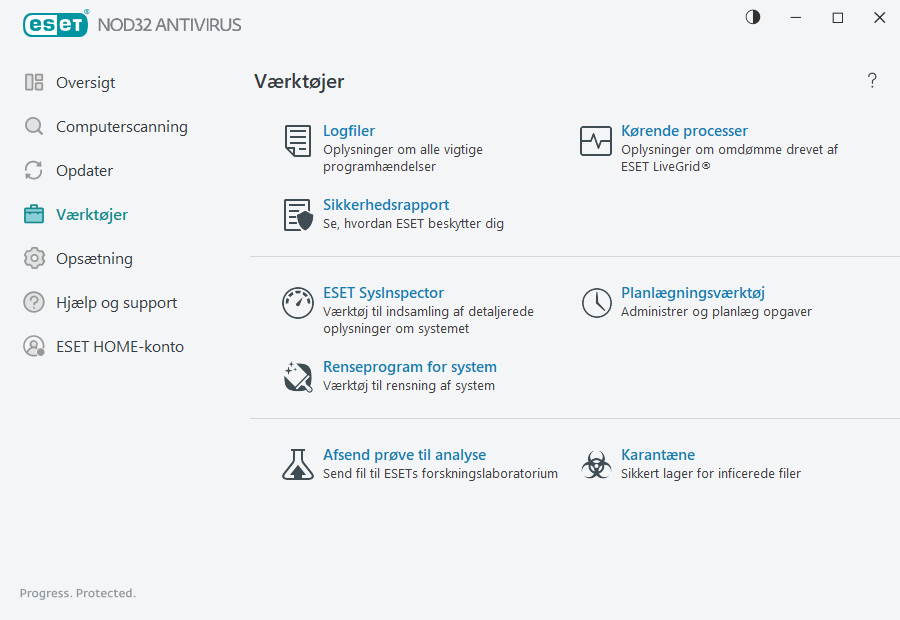Select Opdater in the sidebar
The height and width of the screenshot is (620, 900).
pyautogui.click(x=84, y=171)
